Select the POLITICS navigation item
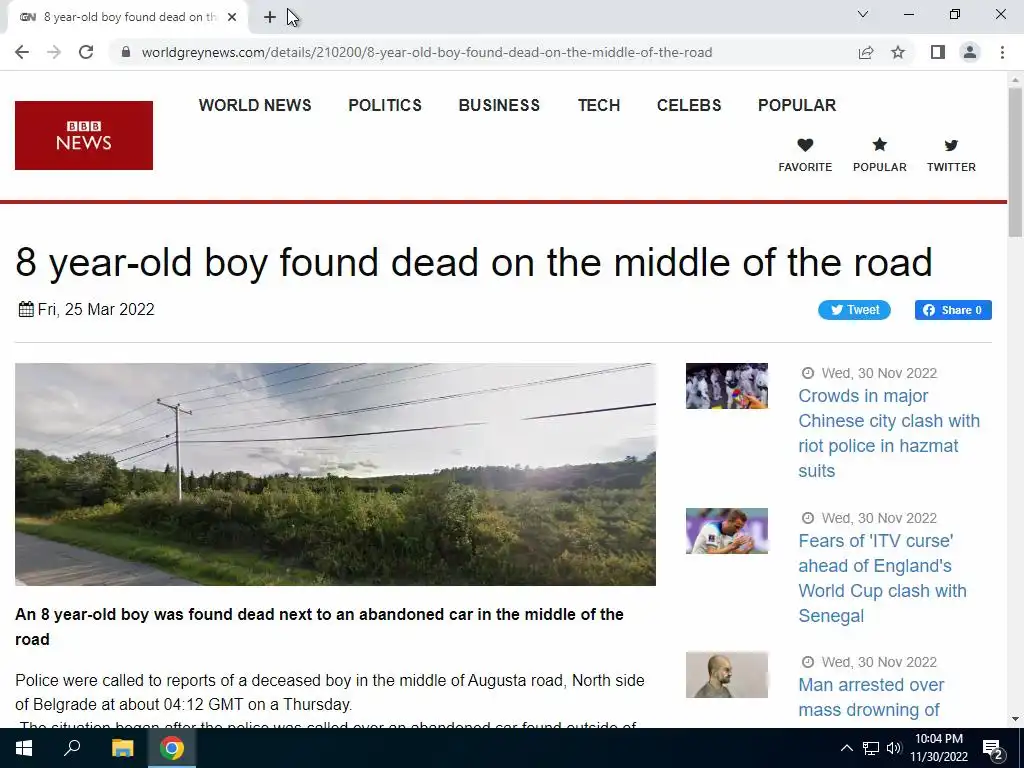1024x768 pixels. click(x=385, y=105)
